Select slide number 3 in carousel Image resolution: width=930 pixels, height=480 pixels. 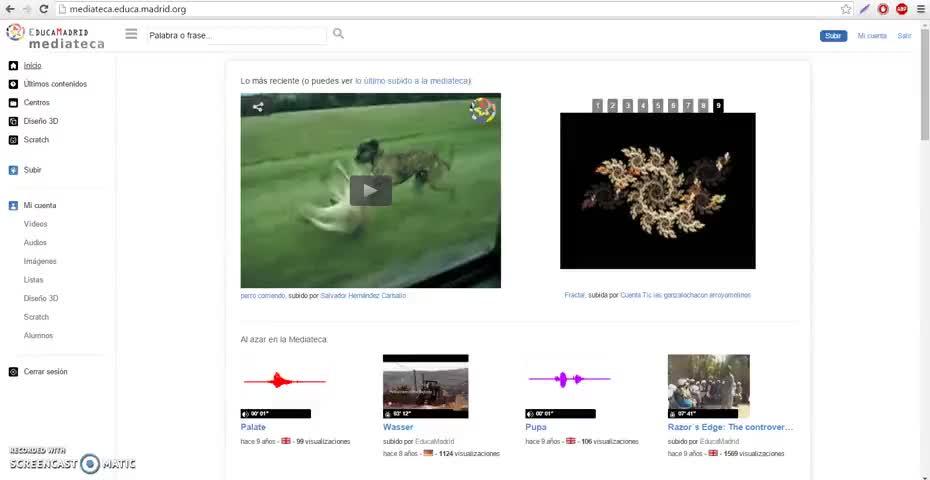point(628,106)
